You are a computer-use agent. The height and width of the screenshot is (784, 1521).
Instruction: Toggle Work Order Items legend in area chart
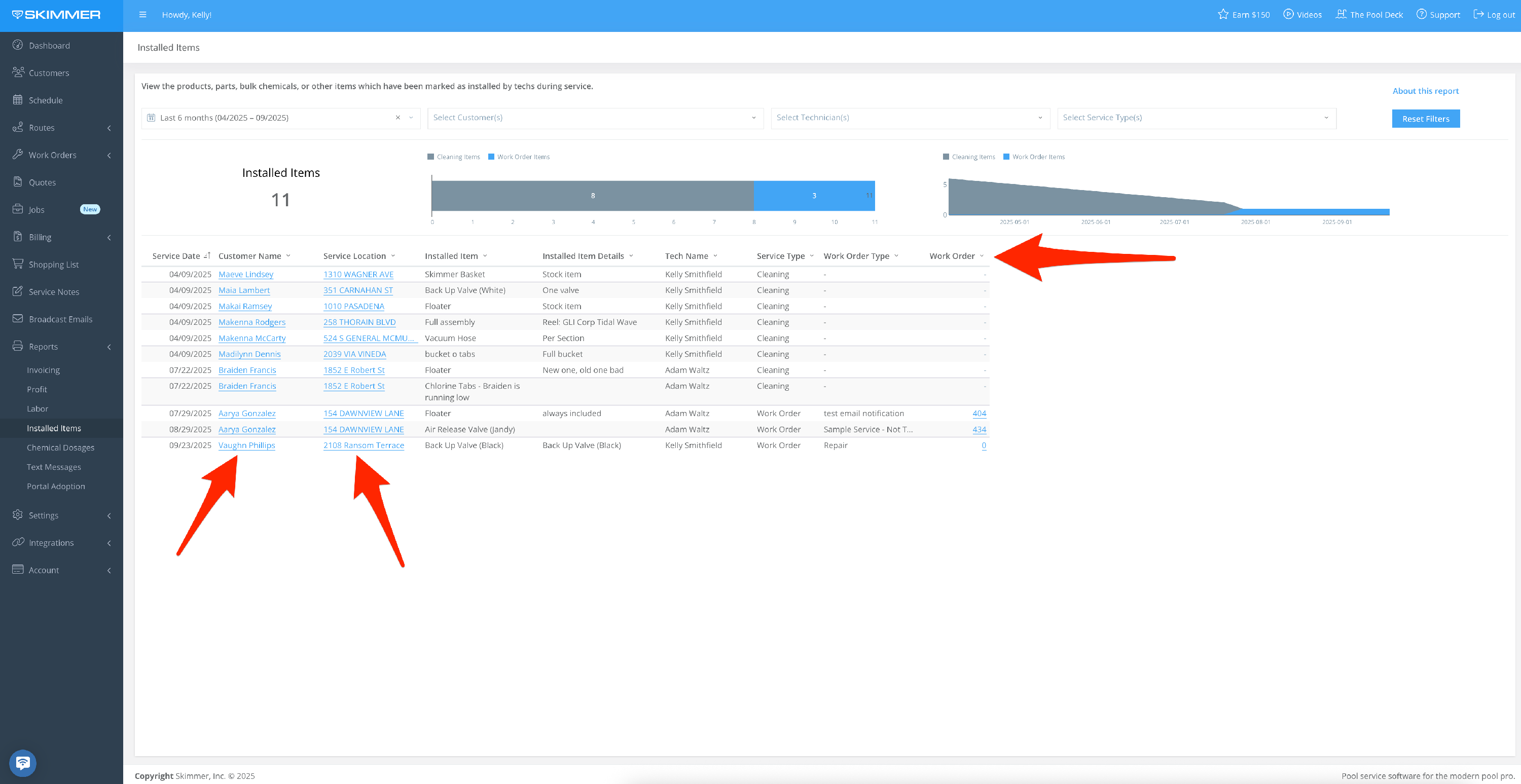1034,157
